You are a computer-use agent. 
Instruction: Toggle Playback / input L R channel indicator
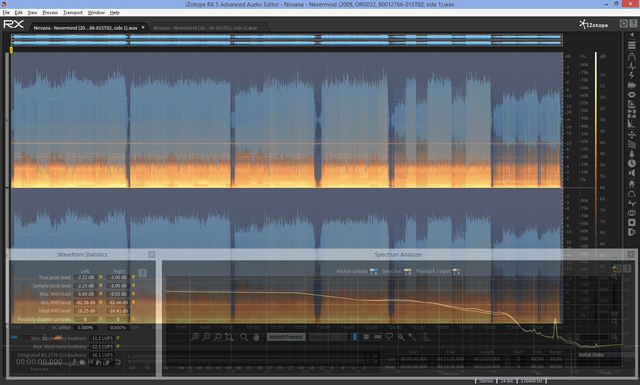(456, 272)
